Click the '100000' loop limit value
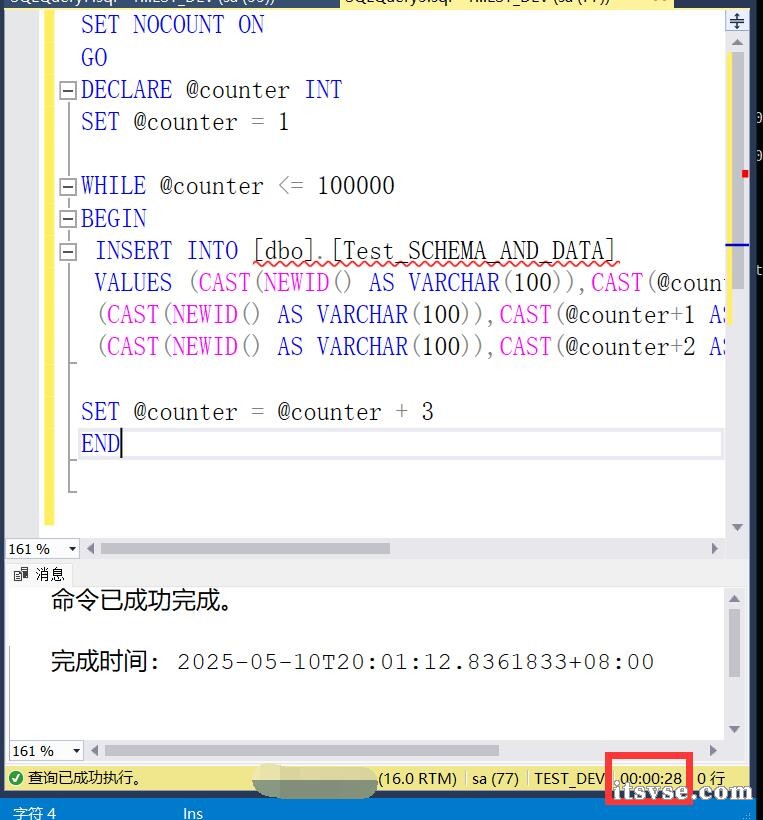The width and height of the screenshot is (763, 820). [x=356, y=186]
